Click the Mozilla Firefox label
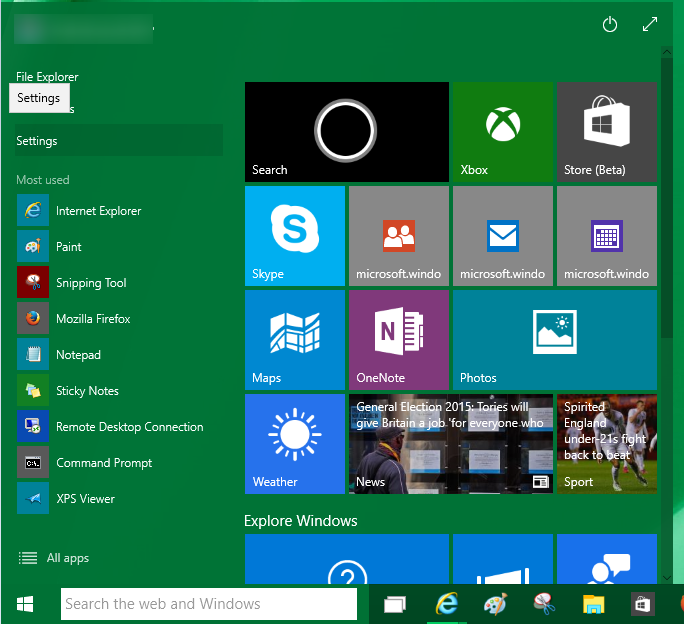 click(93, 319)
